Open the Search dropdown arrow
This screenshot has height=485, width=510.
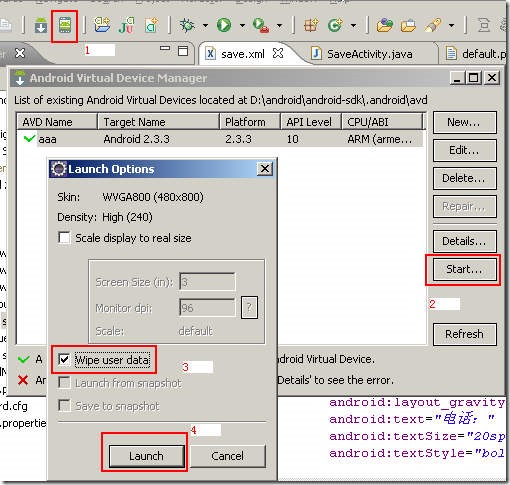tap(451, 25)
